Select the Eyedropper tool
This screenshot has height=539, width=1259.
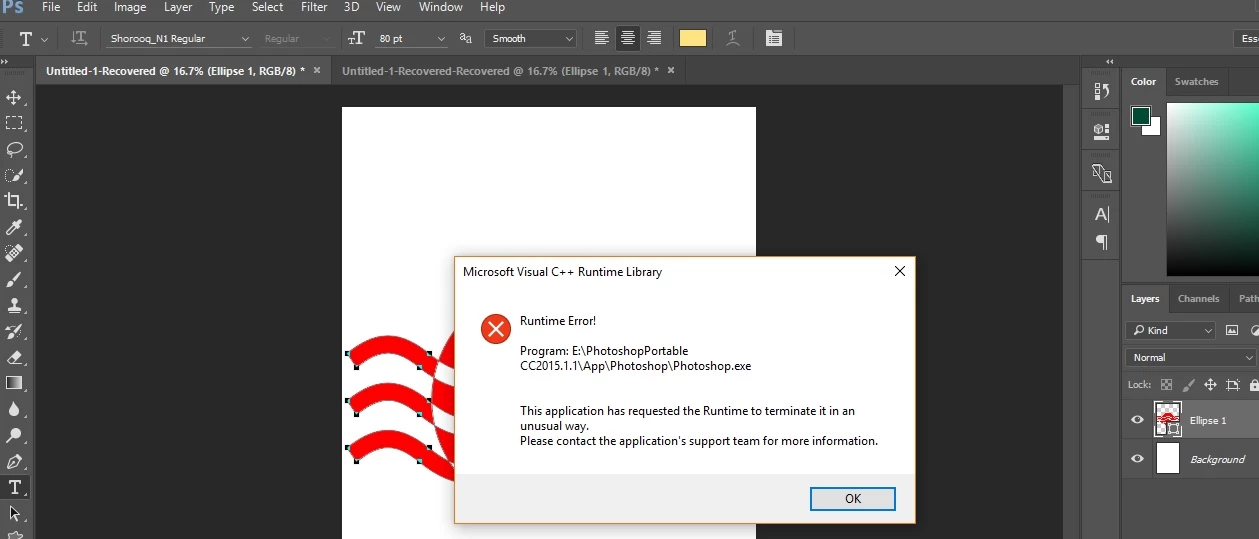pyautogui.click(x=14, y=227)
